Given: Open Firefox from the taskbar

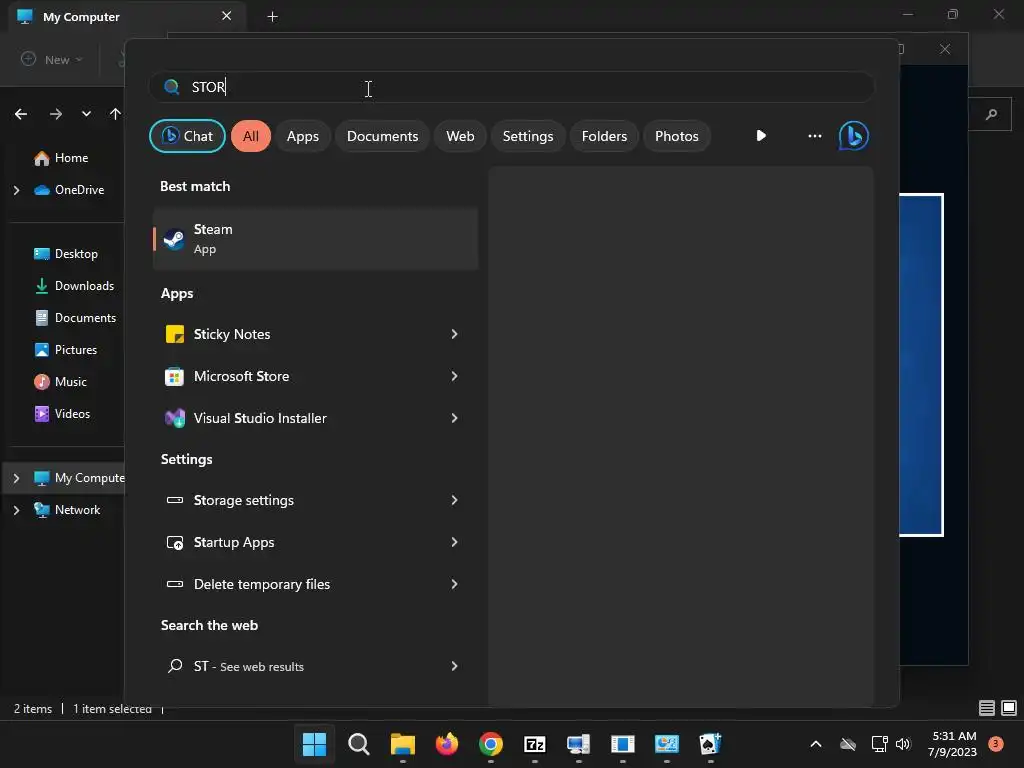Looking at the screenshot, I should coord(447,744).
